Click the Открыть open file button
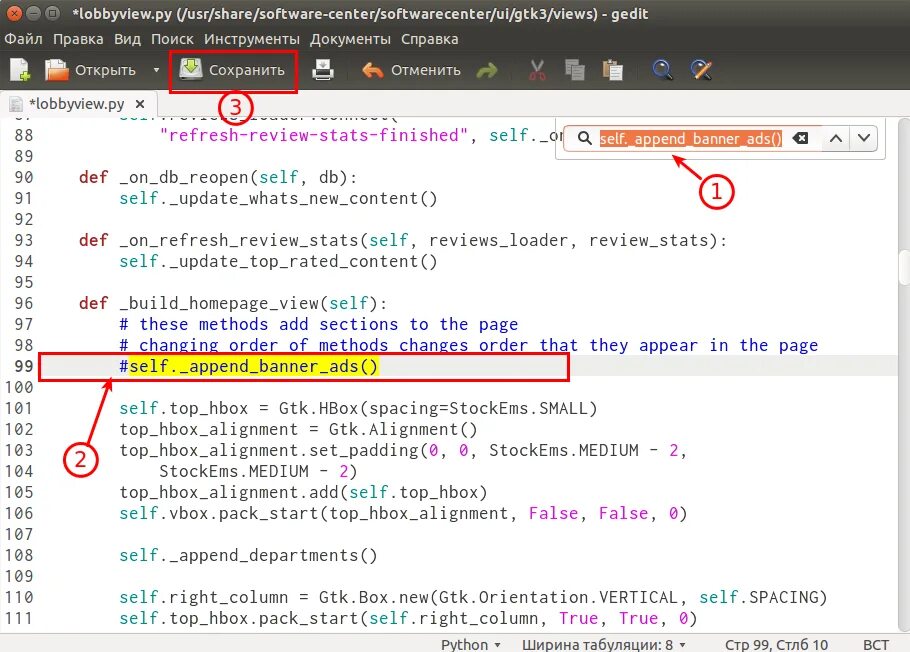The width and height of the screenshot is (910, 652). [91, 70]
